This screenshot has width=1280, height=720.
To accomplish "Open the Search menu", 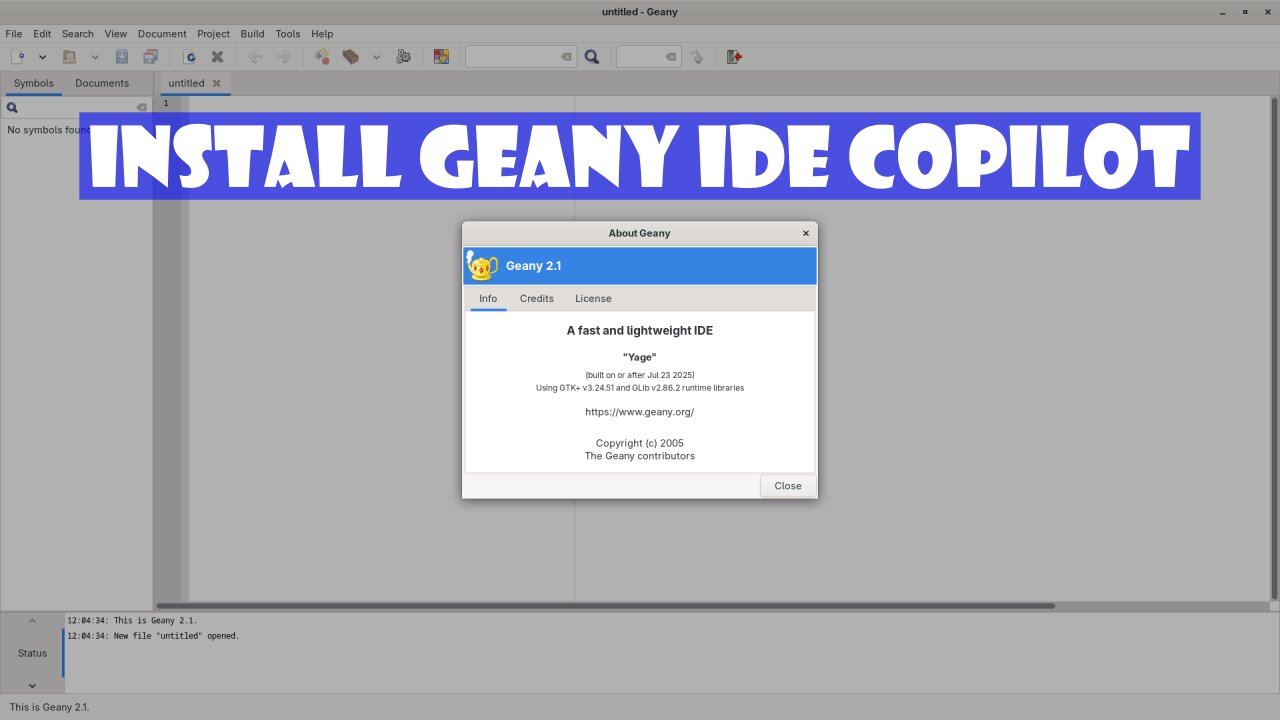I will click(x=78, y=33).
